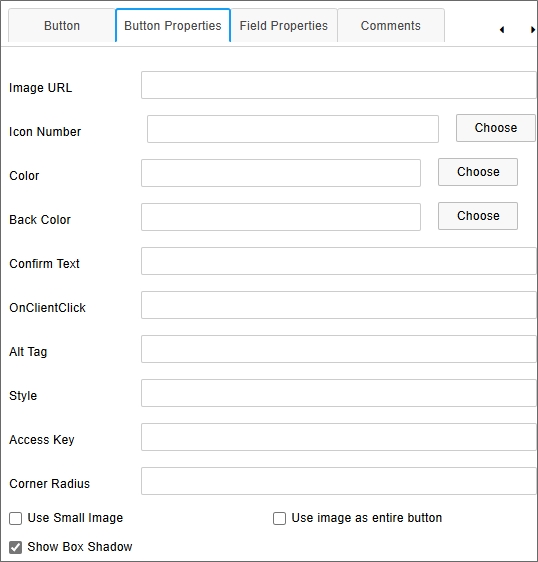
Task: Click Choose button for Back Color
Action: [478, 216]
